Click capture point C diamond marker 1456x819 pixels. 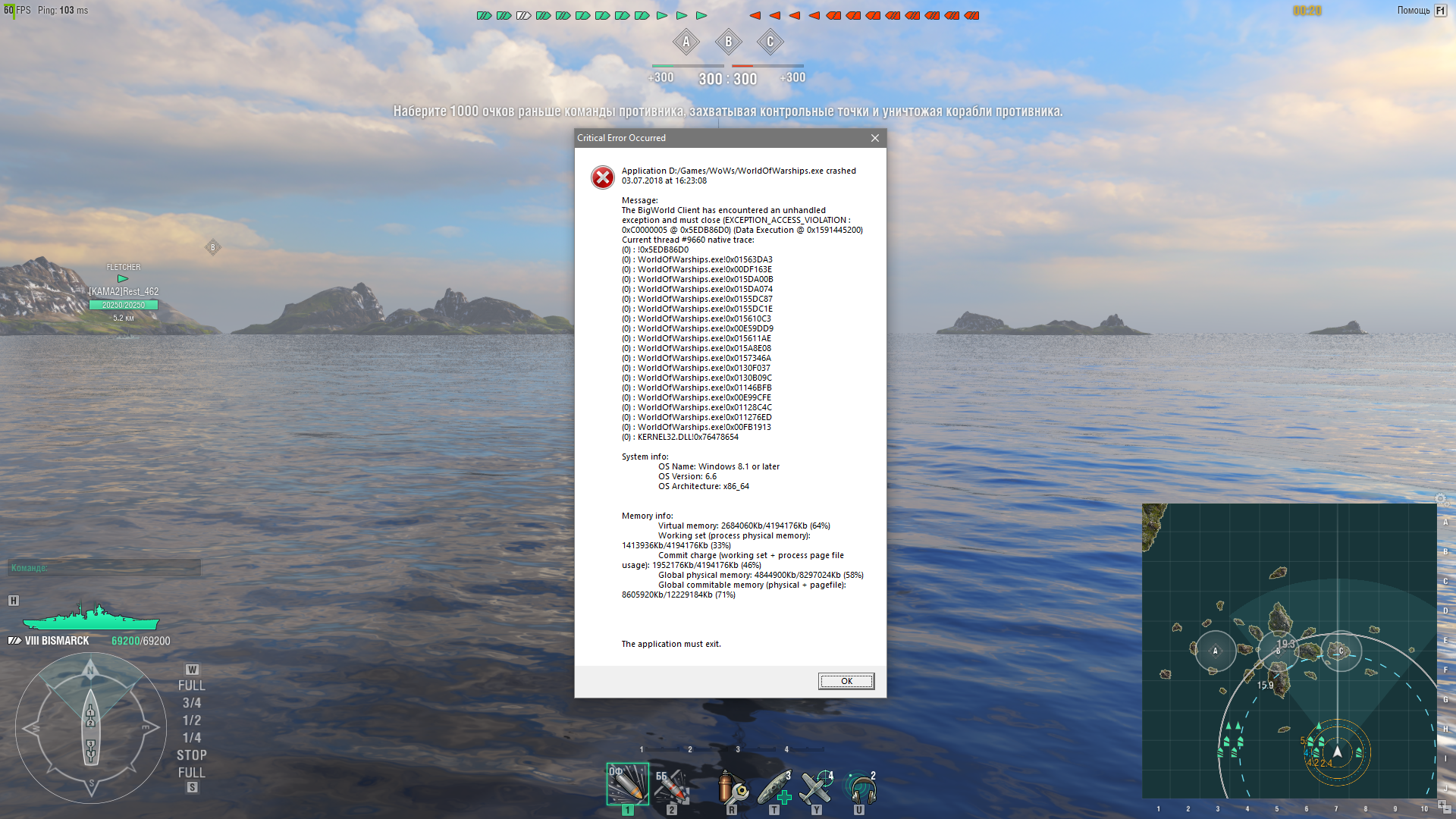pos(770,42)
